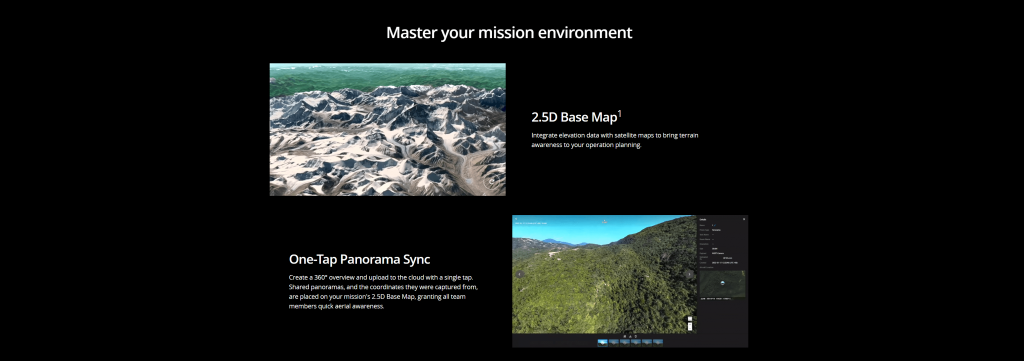Click the back arrow at the viewer's top-left
Screen dimensions: 1024x361
(516, 219)
